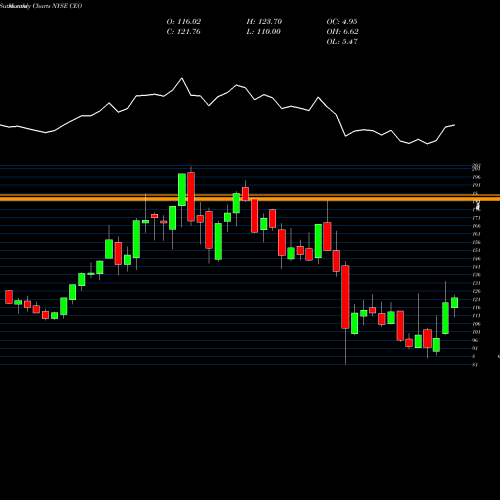The width and height of the screenshot is (500, 500).
Task: Click the 146 price axis label
Action: tap(476, 259)
